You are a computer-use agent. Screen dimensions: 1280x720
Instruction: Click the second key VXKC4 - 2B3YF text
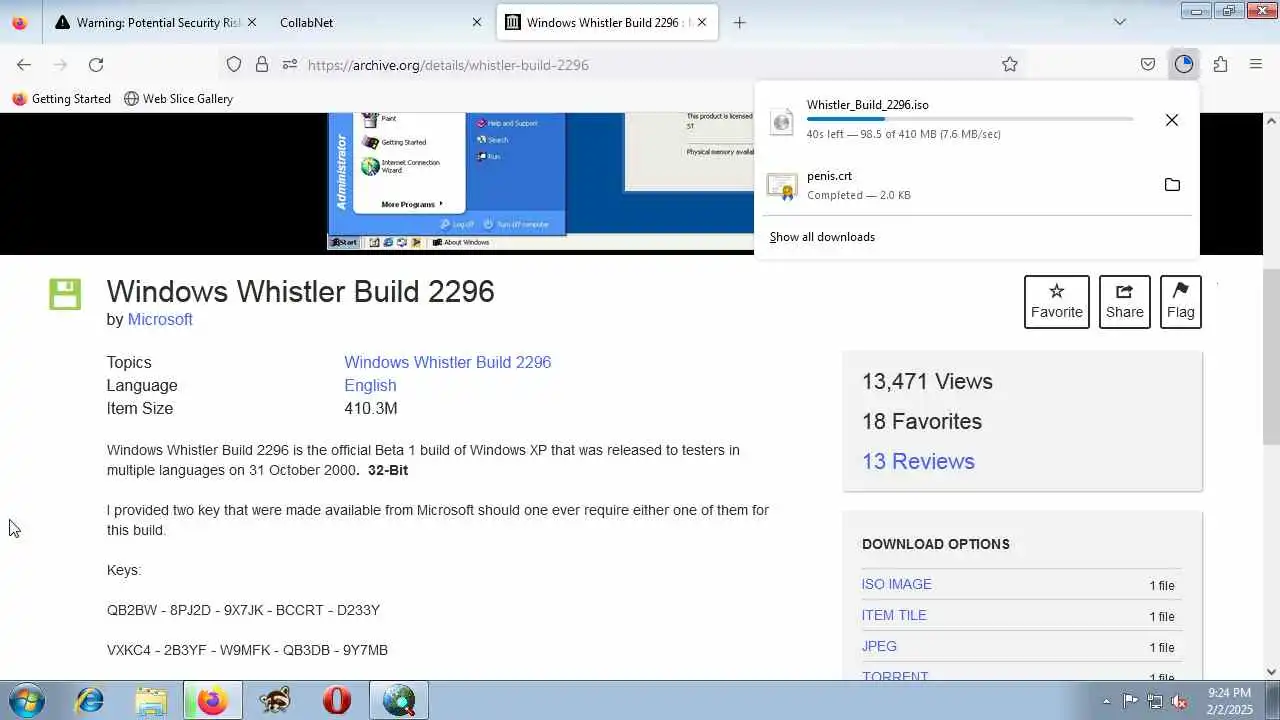click(x=247, y=650)
